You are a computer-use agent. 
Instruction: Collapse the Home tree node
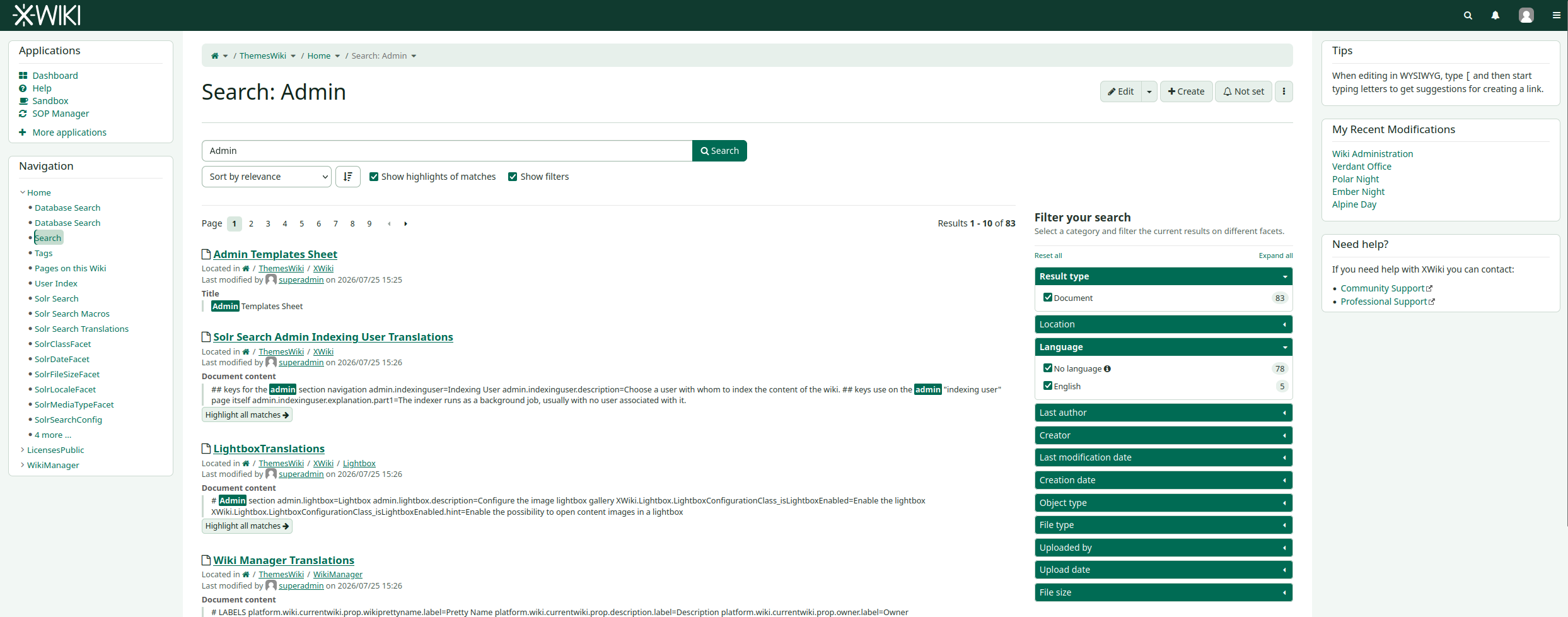(23, 192)
